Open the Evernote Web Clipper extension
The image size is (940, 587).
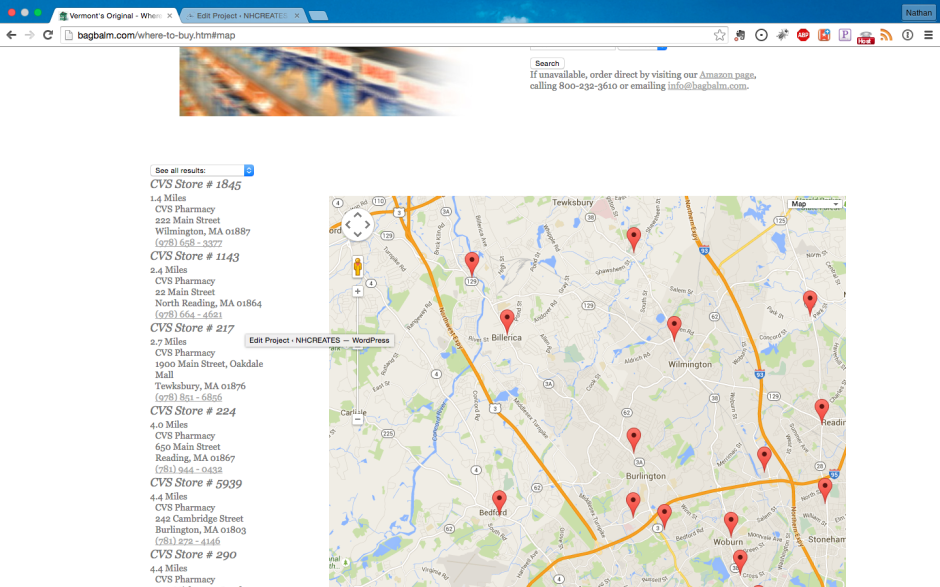pos(740,35)
